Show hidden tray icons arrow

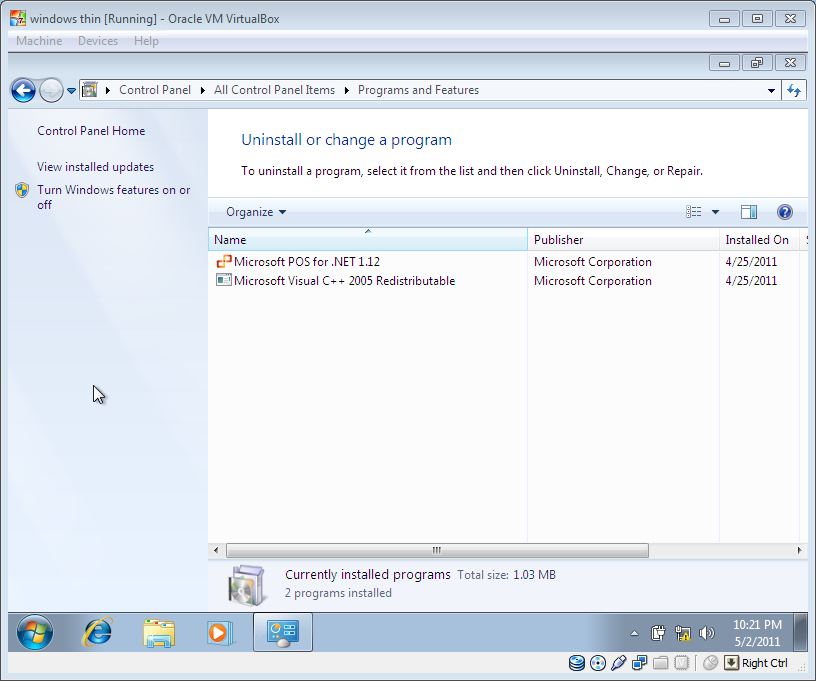point(634,633)
